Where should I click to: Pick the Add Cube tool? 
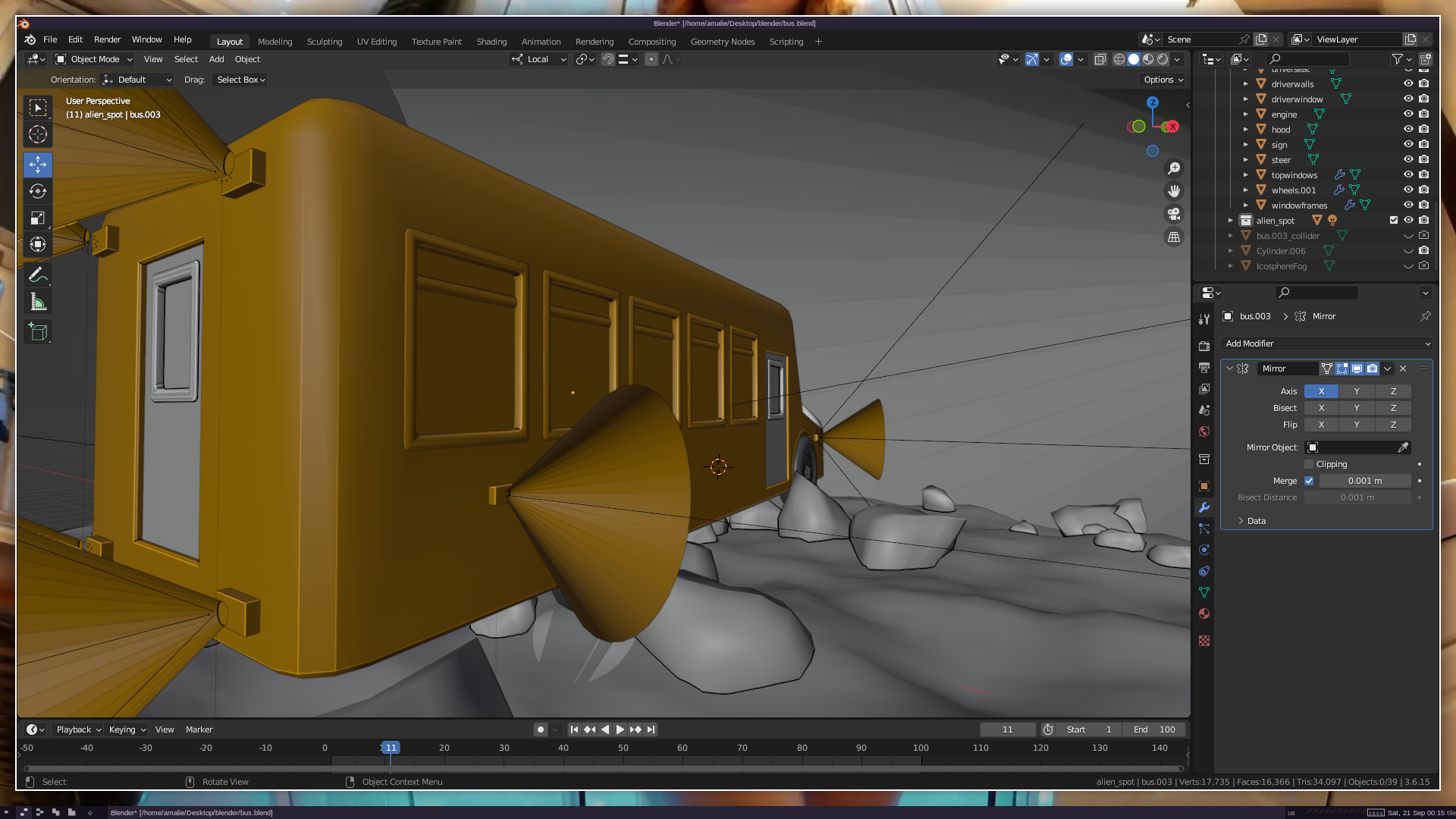click(x=38, y=332)
